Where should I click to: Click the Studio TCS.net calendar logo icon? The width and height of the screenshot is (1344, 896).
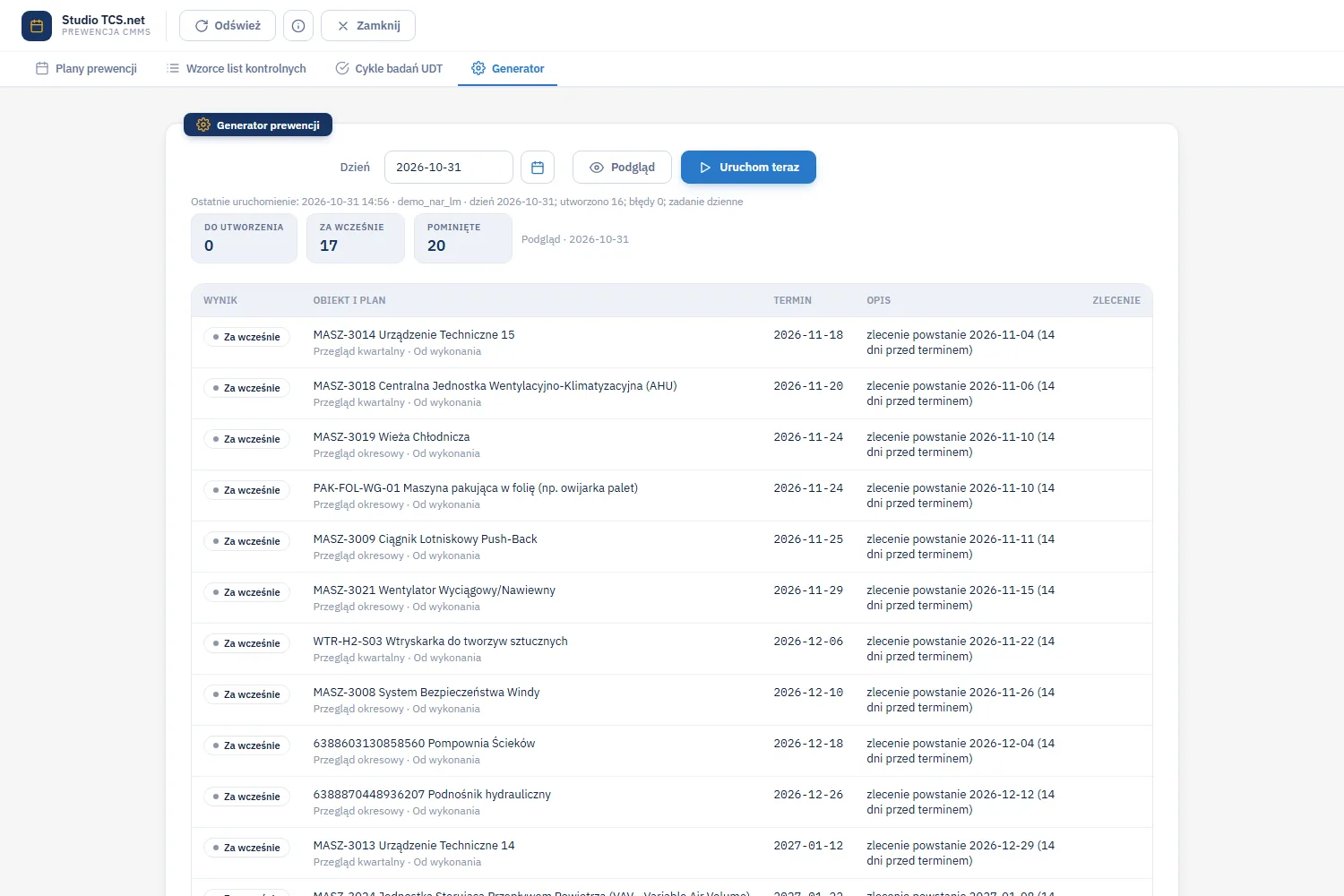(x=37, y=26)
